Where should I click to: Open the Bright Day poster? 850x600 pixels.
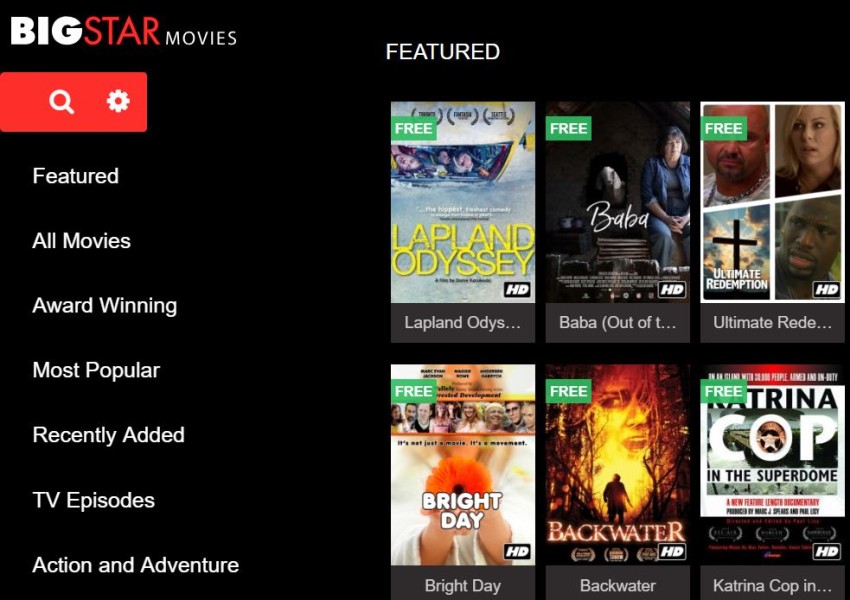coord(463,465)
